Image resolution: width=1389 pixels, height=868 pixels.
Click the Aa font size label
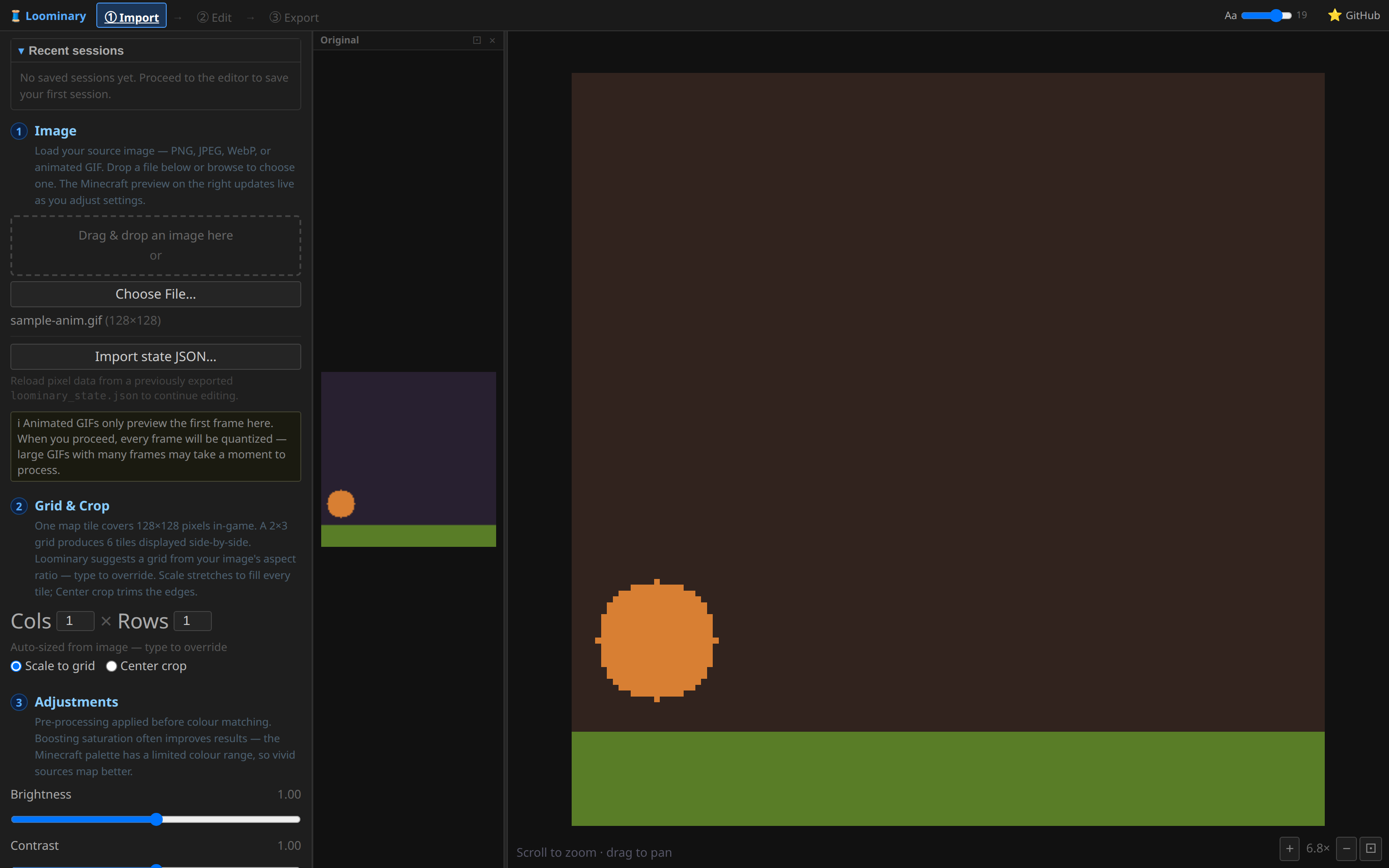tap(1230, 16)
